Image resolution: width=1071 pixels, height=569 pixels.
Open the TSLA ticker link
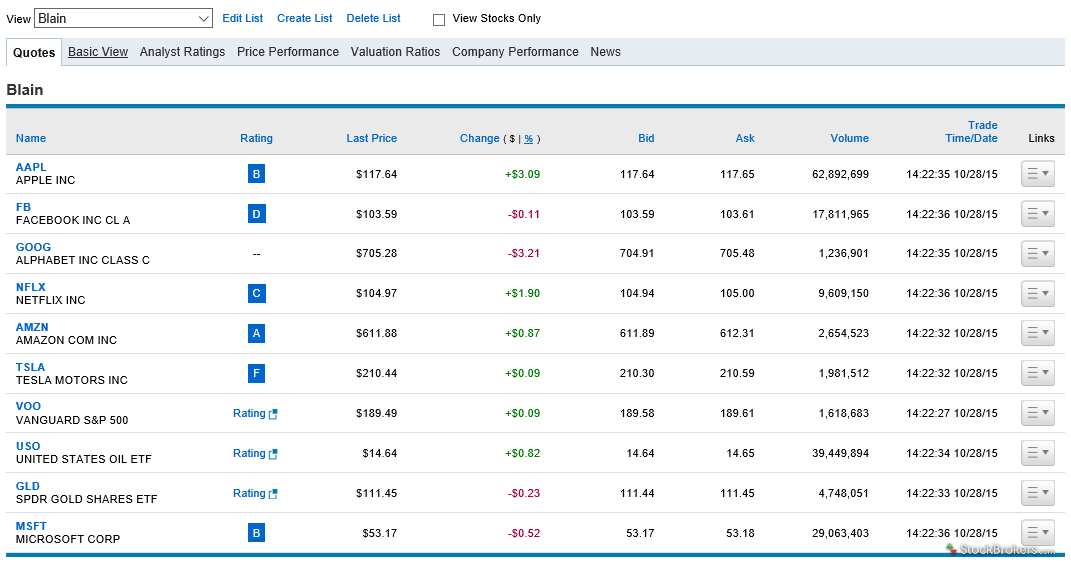coord(30,367)
